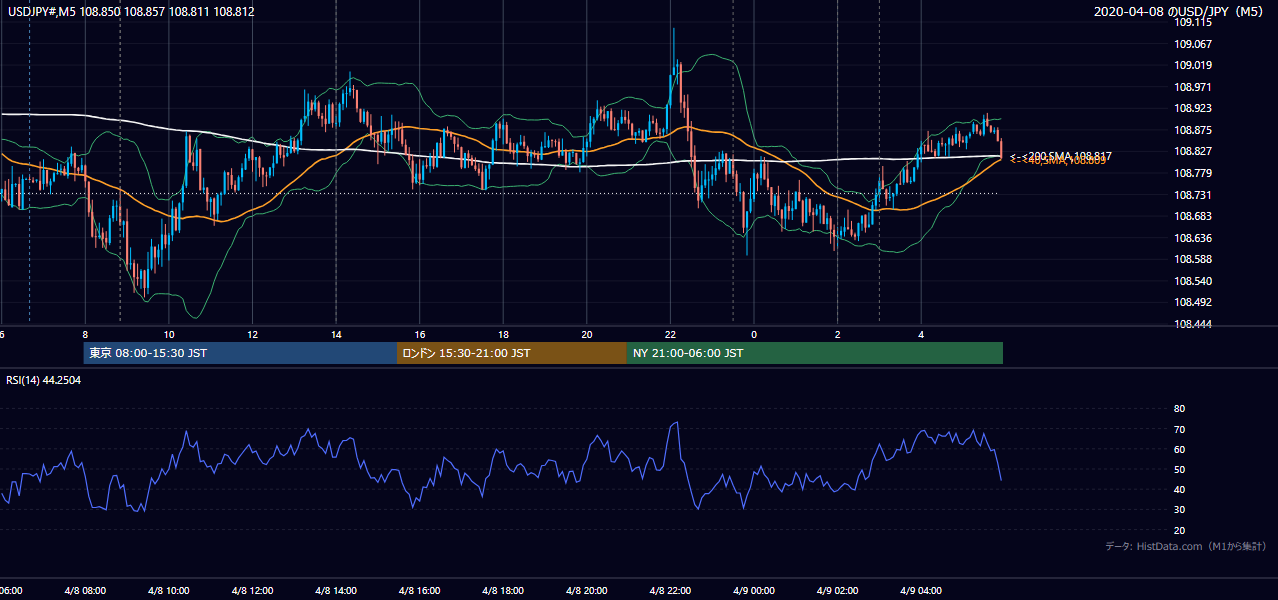This screenshot has height=600, width=1278.
Task: Click the 4/8 14:00 date axis label
Action: tap(336, 591)
